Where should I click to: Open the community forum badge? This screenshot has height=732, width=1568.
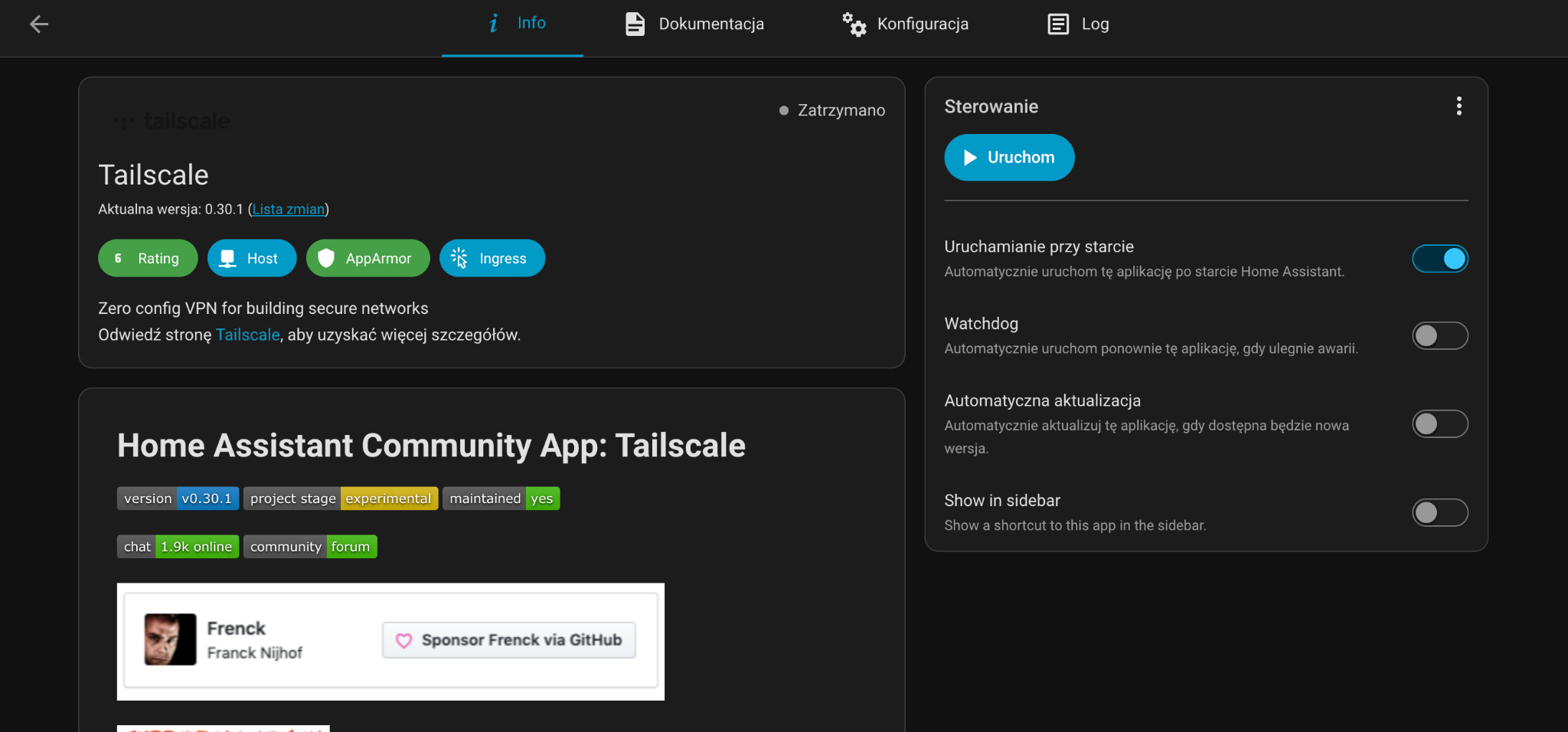click(x=310, y=547)
